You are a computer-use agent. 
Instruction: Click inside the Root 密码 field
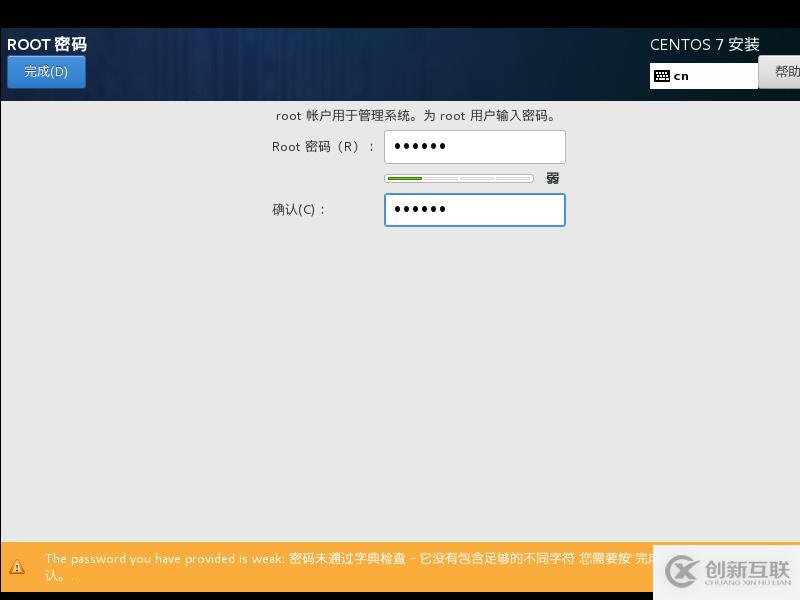pos(474,146)
